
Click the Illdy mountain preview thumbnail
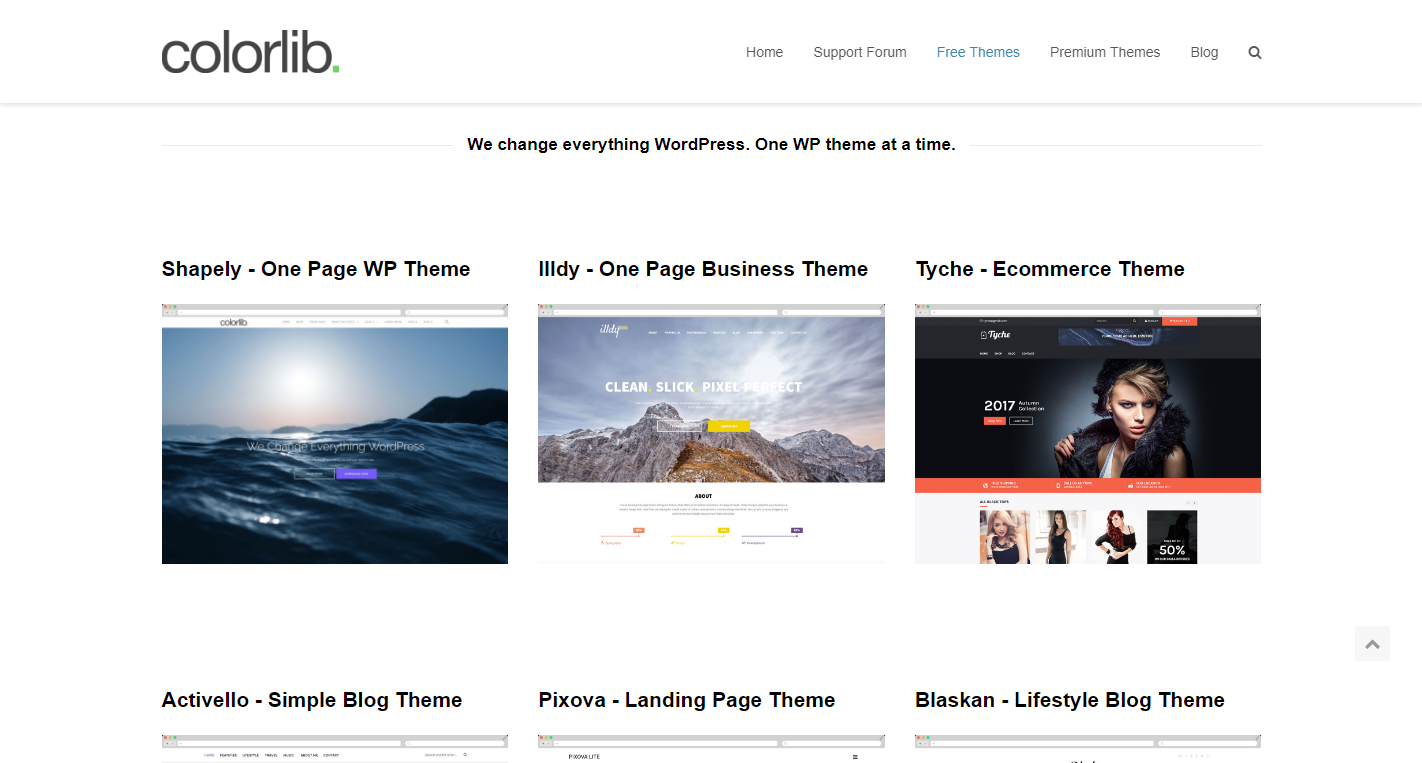[x=711, y=434]
